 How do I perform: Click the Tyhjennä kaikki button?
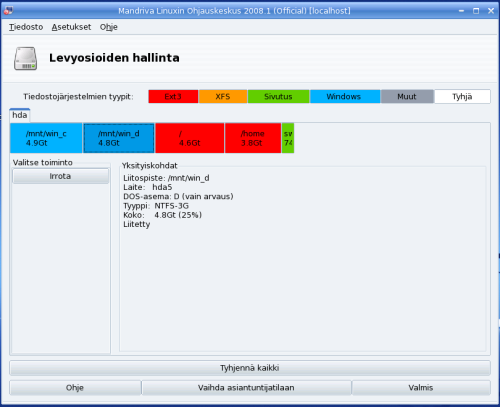250,368
